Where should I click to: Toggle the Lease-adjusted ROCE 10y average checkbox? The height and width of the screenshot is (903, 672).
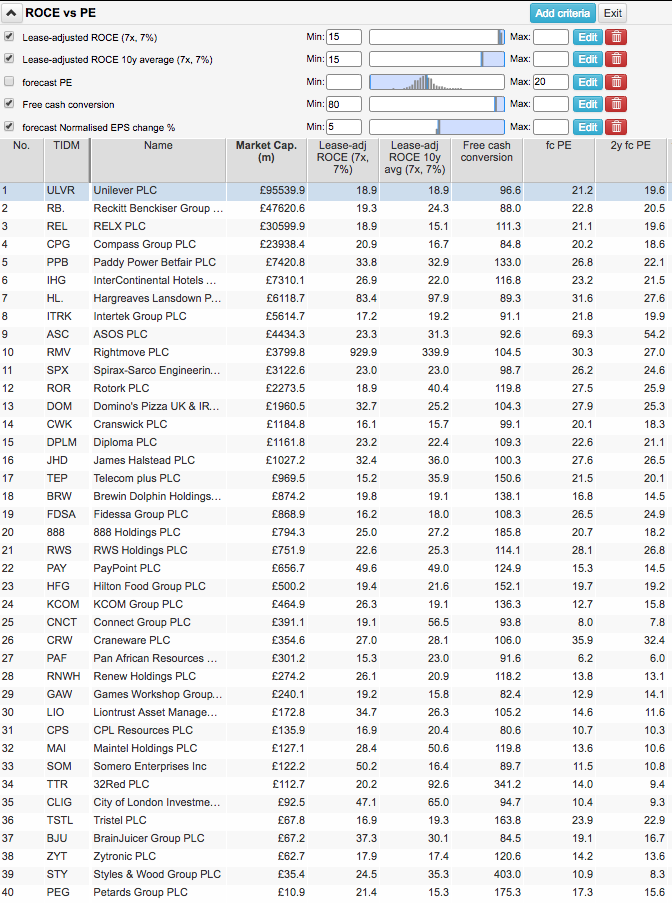coord(9,58)
